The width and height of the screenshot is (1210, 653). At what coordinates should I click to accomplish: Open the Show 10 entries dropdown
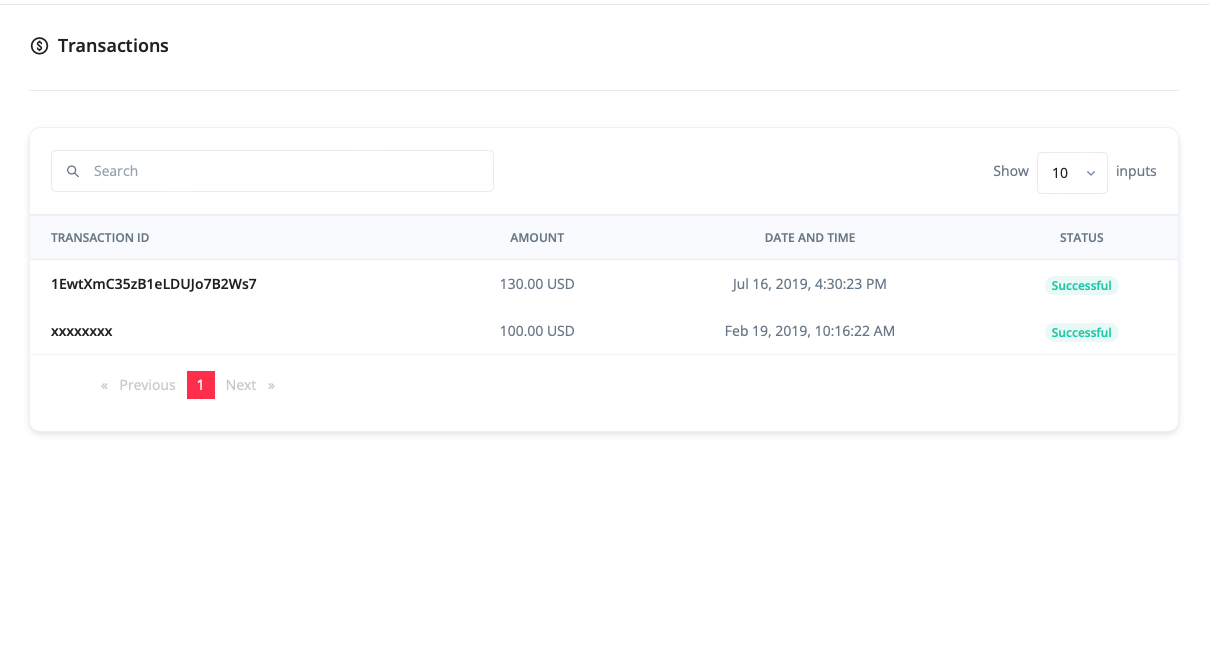(x=1071, y=173)
